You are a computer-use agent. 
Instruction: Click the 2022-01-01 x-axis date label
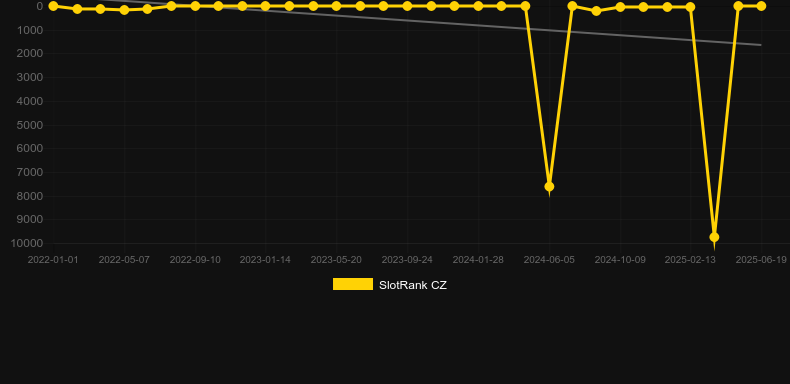[x=53, y=260]
